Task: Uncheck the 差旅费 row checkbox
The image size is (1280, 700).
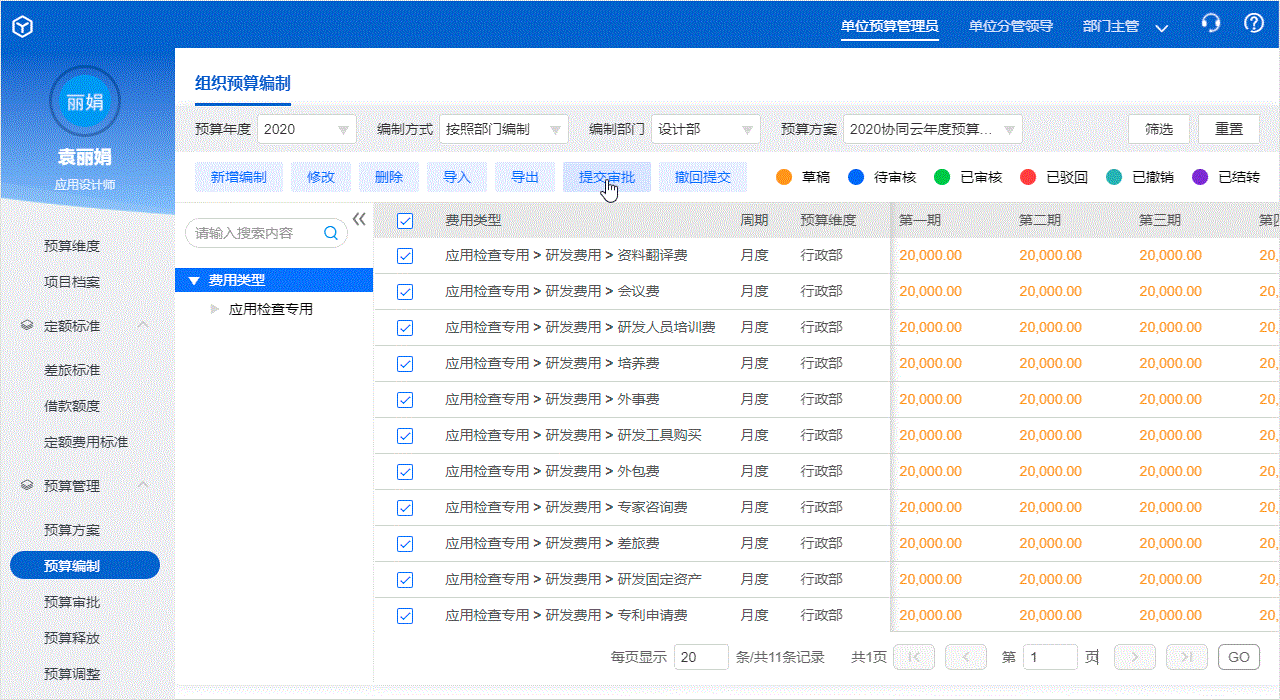Action: click(405, 544)
